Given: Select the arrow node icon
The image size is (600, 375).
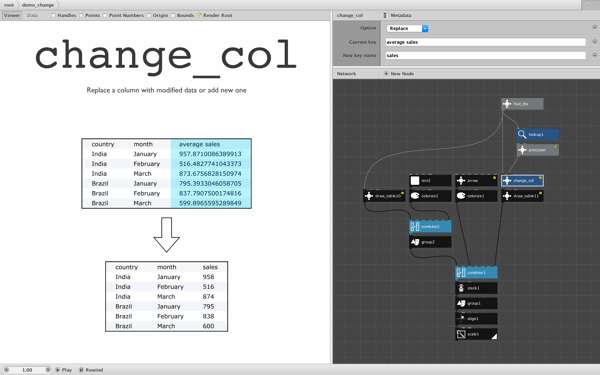Looking at the screenshot, I should [x=461, y=181].
